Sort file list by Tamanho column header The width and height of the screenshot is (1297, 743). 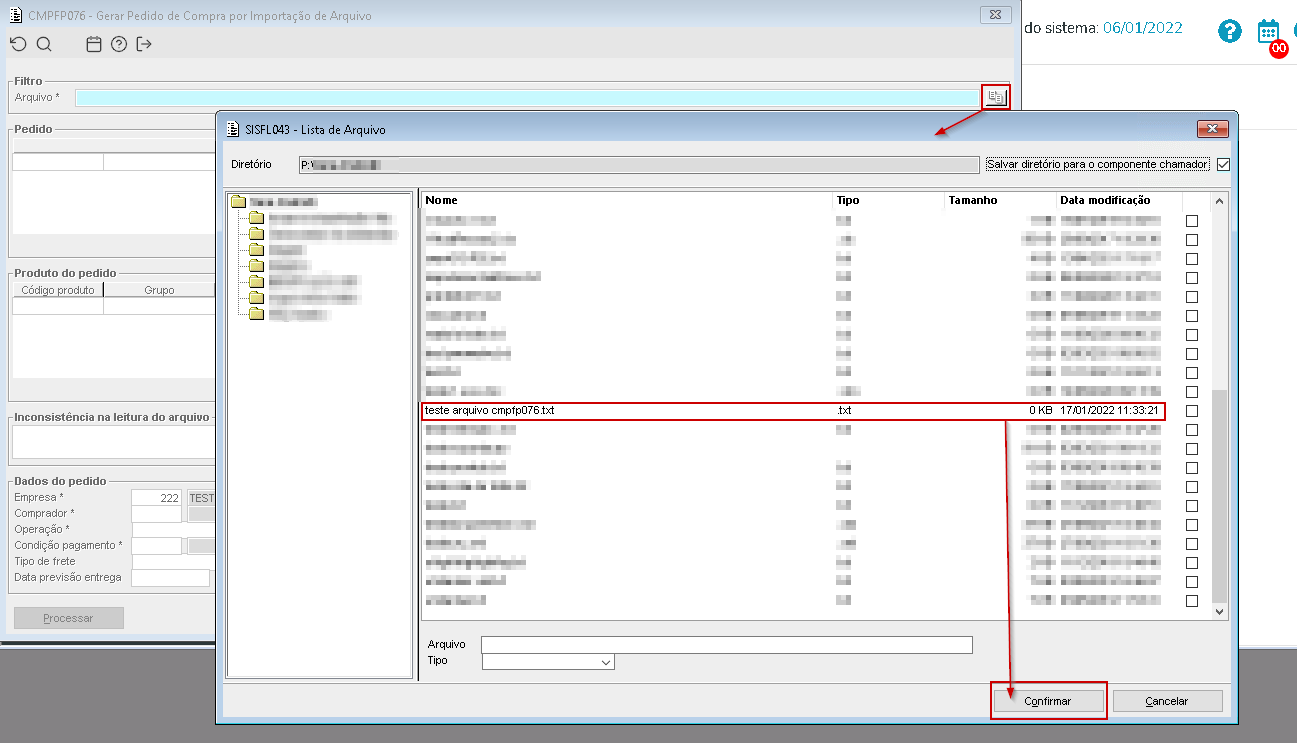point(1000,201)
